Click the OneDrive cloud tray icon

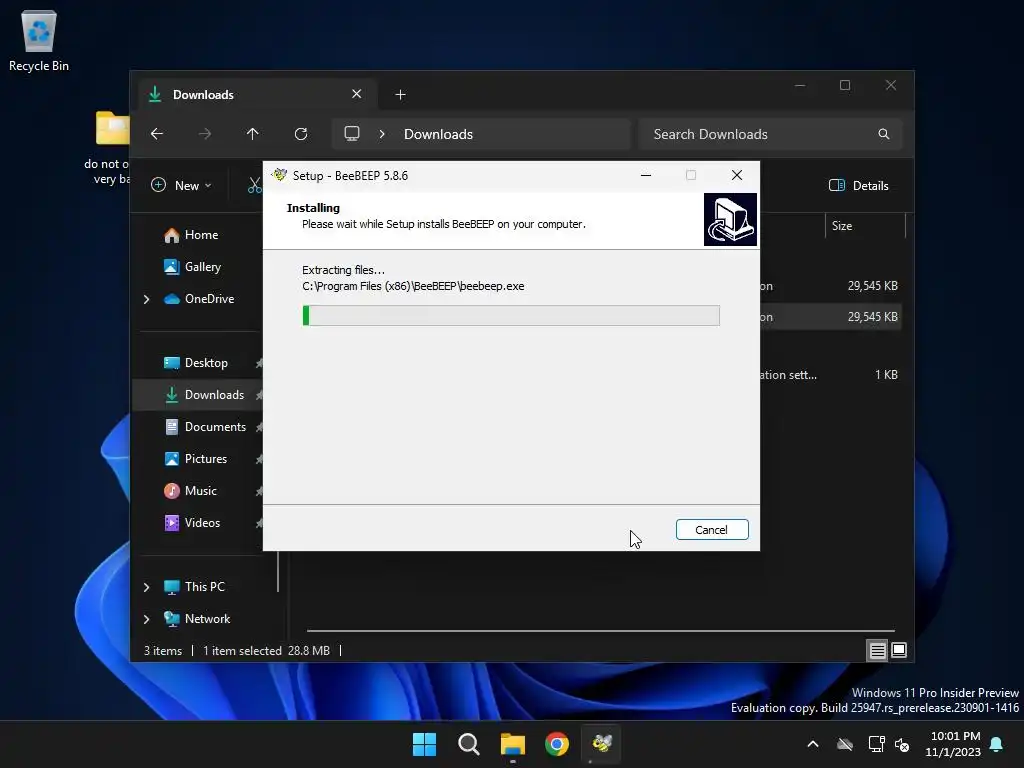click(845, 744)
